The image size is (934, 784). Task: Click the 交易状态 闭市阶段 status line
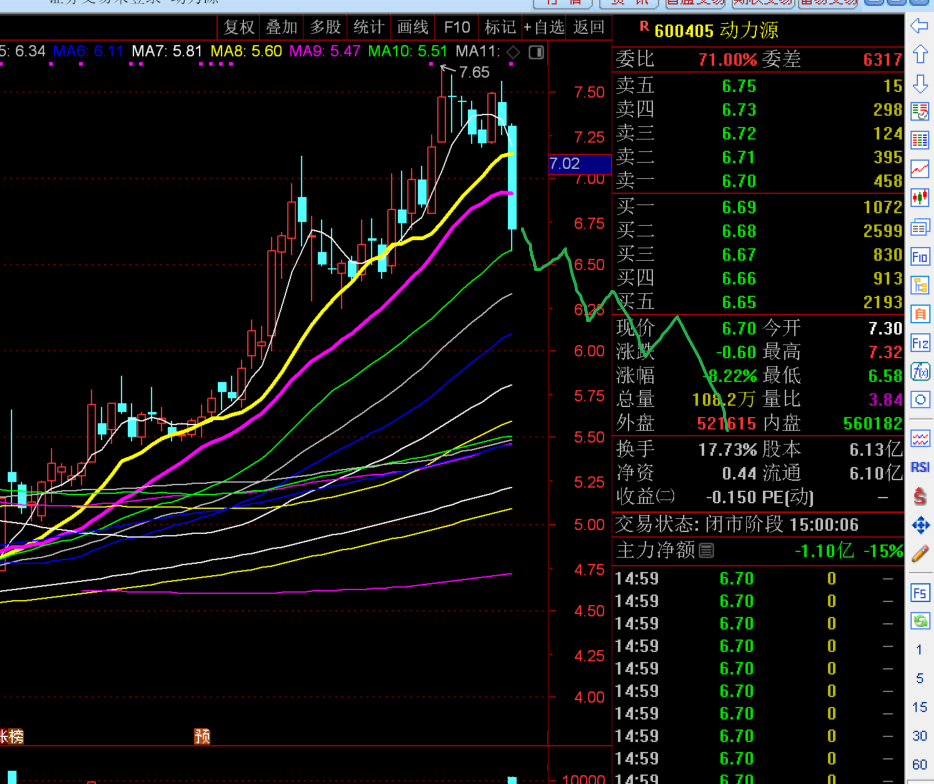tap(736, 524)
